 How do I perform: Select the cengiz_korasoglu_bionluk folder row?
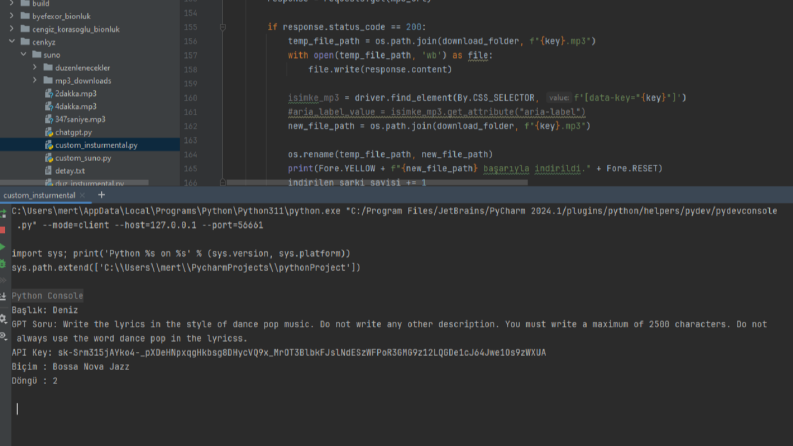click(90, 29)
